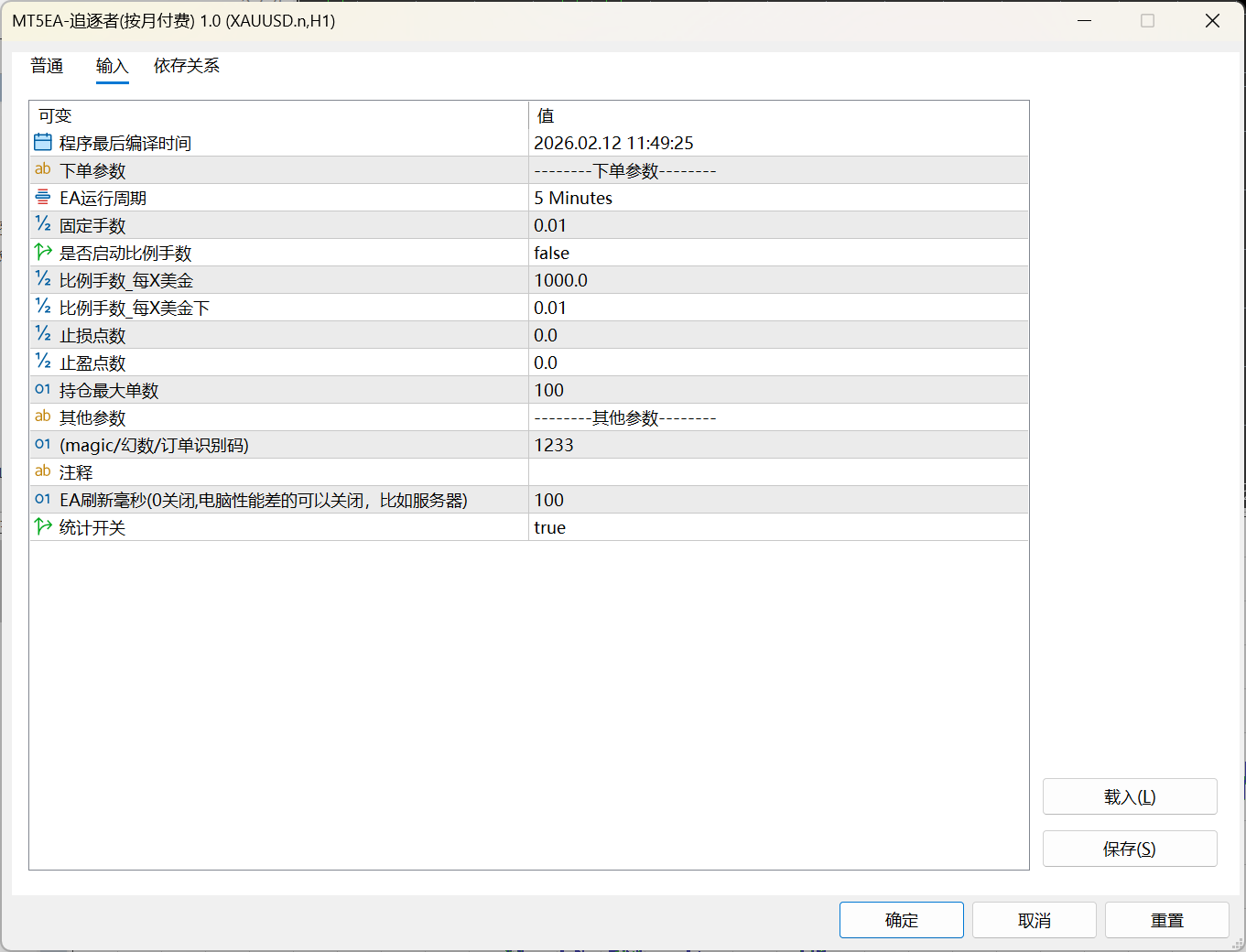Open the 依存关系 tab

(186, 66)
